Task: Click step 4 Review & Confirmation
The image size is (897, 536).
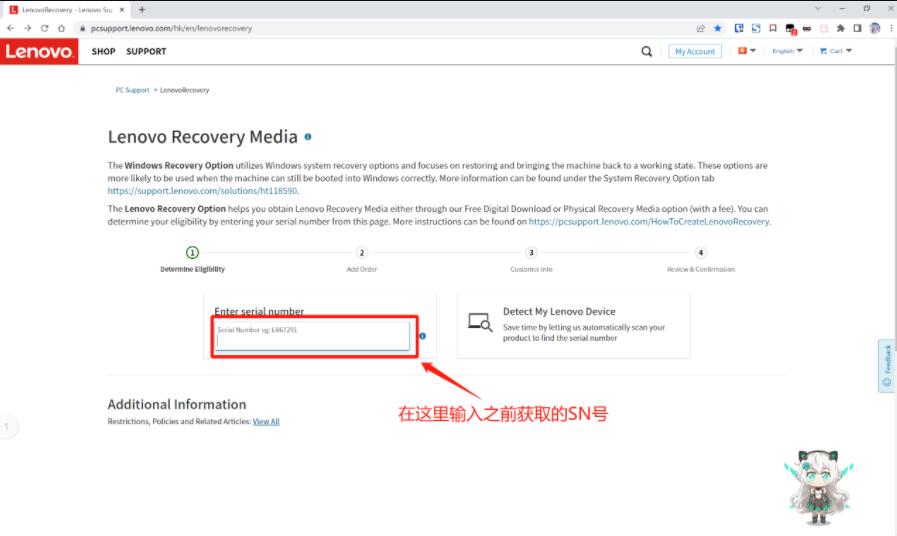Action: [701, 259]
